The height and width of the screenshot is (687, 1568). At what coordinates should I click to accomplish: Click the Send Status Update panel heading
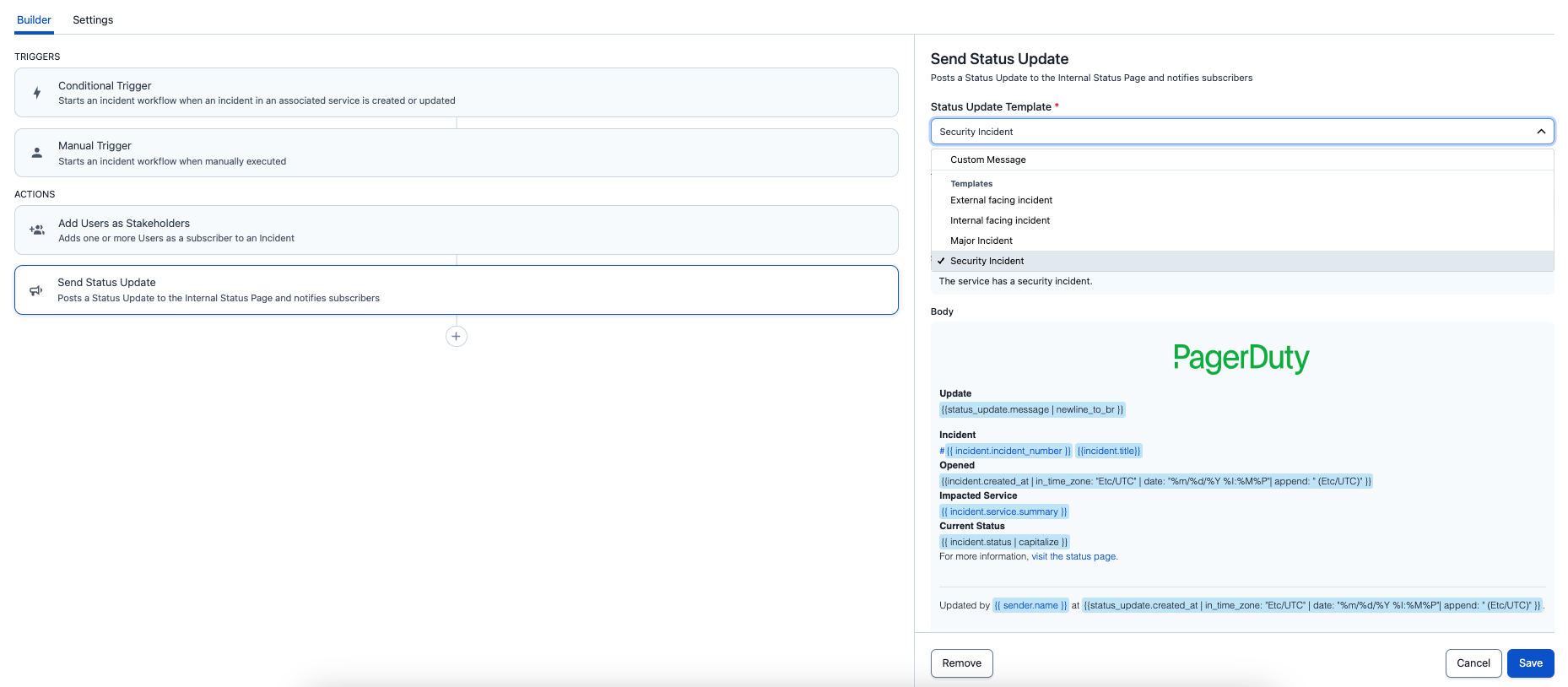pos(999,59)
